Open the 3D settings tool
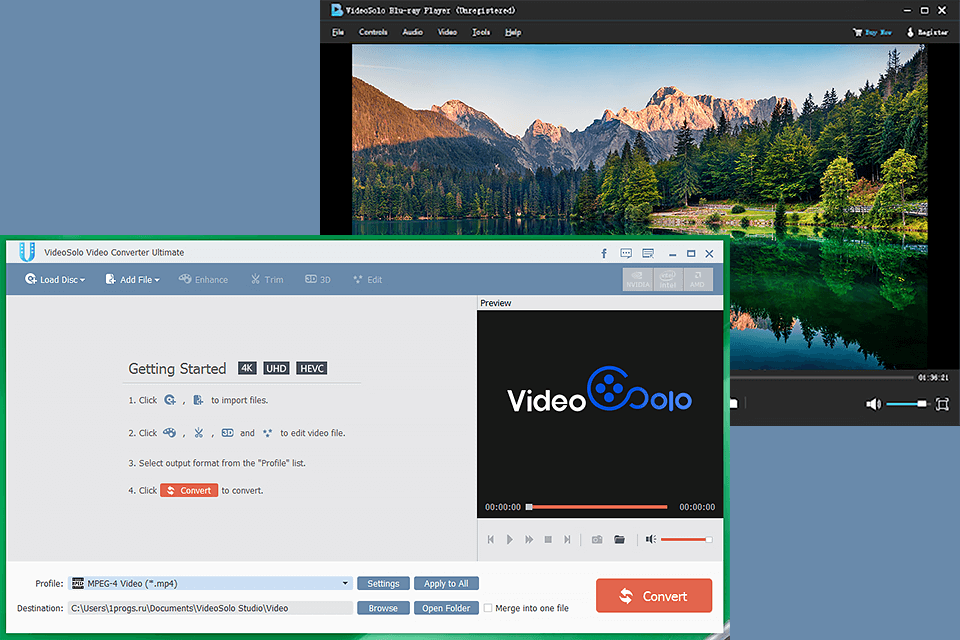The height and width of the screenshot is (640, 960). [x=318, y=279]
